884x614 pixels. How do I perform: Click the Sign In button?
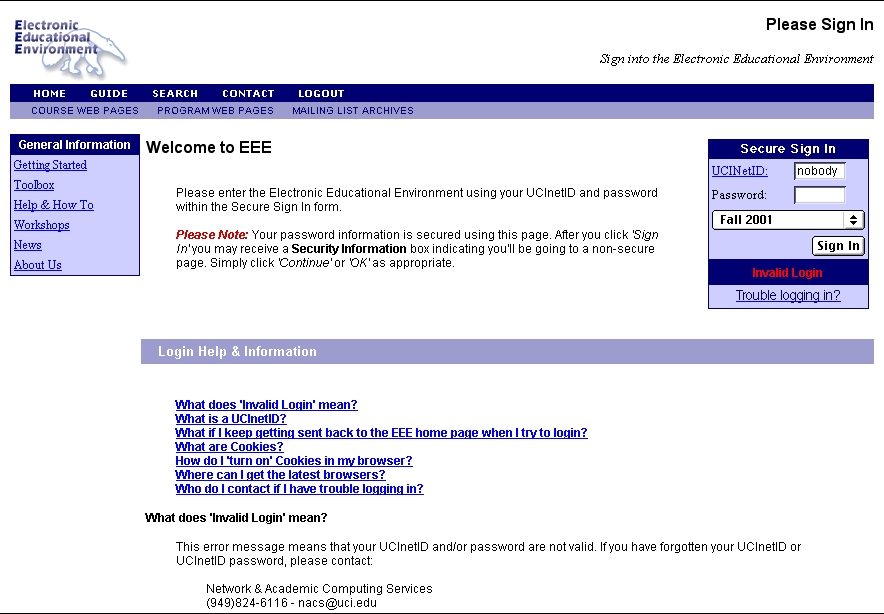tap(837, 246)
